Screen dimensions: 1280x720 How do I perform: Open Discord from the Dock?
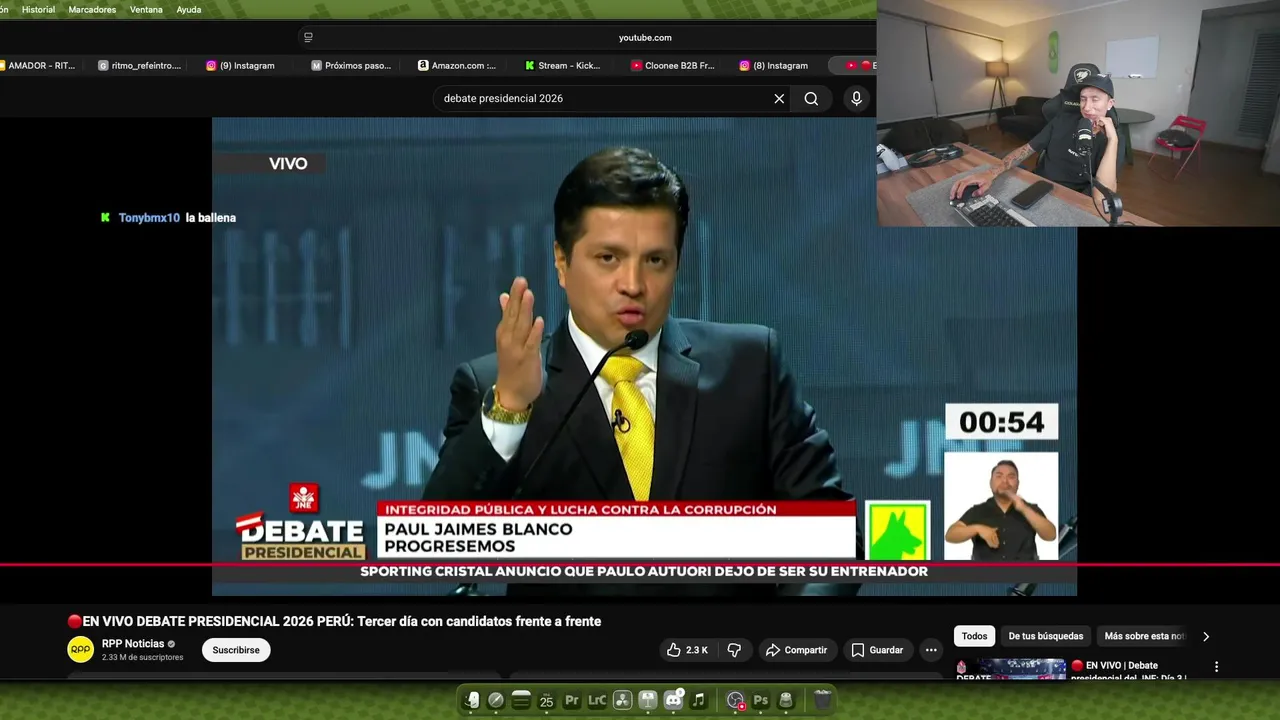tap(673, 700)
